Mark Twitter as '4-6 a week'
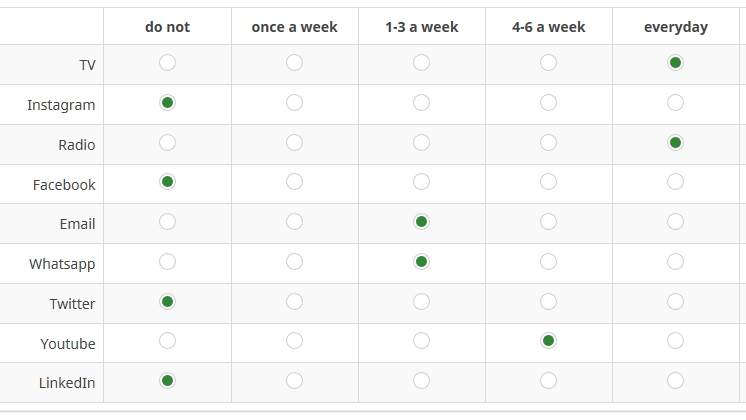The image size is (746, 420). [548, 302]
